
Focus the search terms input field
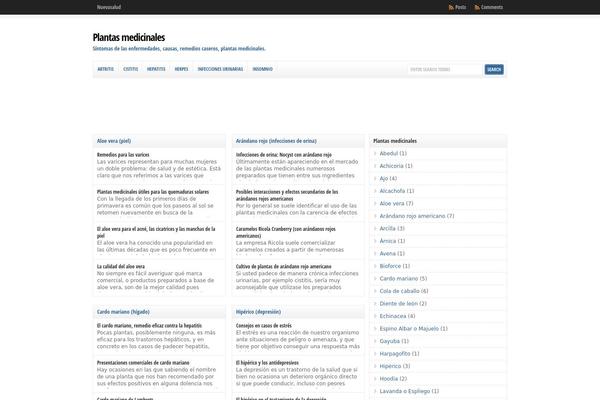click(445, 70)
